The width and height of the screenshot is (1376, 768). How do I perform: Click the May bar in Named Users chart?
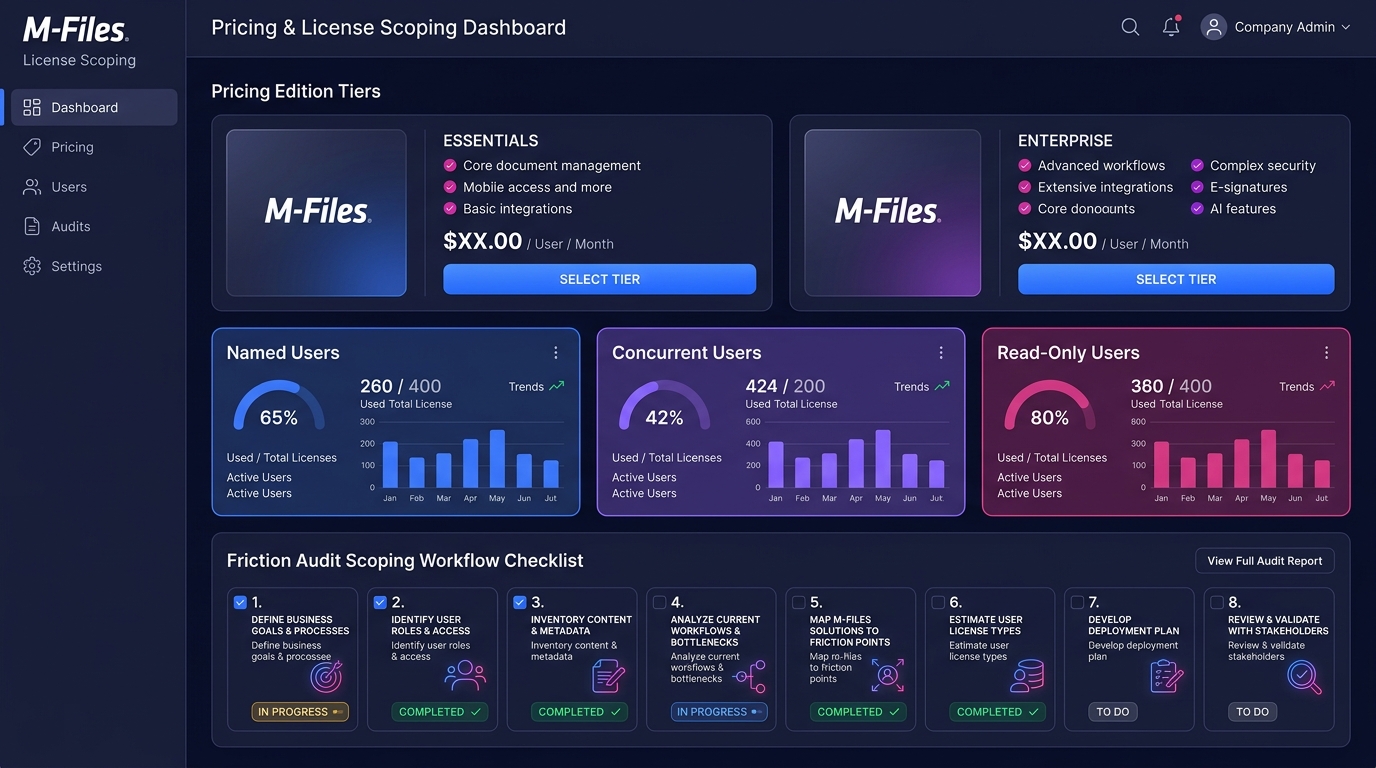coord(497,459)
